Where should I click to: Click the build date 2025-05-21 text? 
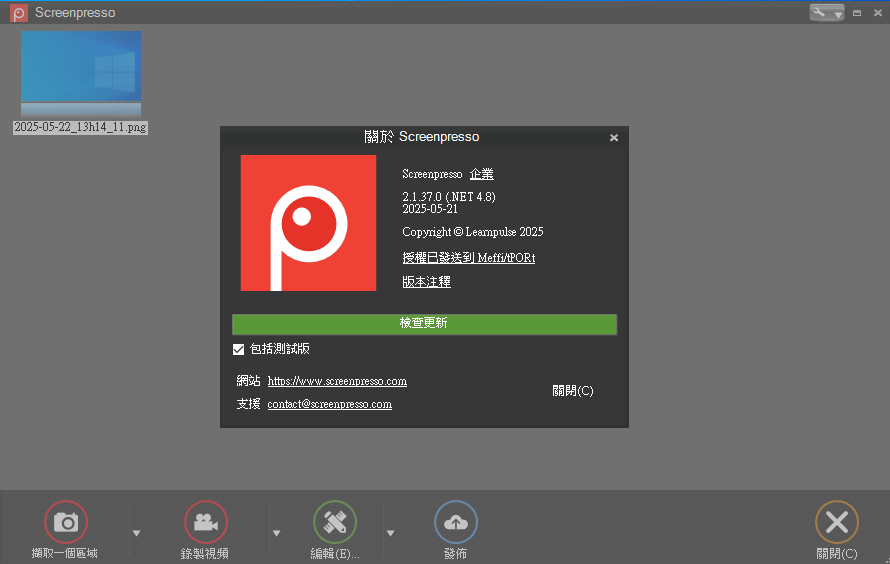click(430, 209)
